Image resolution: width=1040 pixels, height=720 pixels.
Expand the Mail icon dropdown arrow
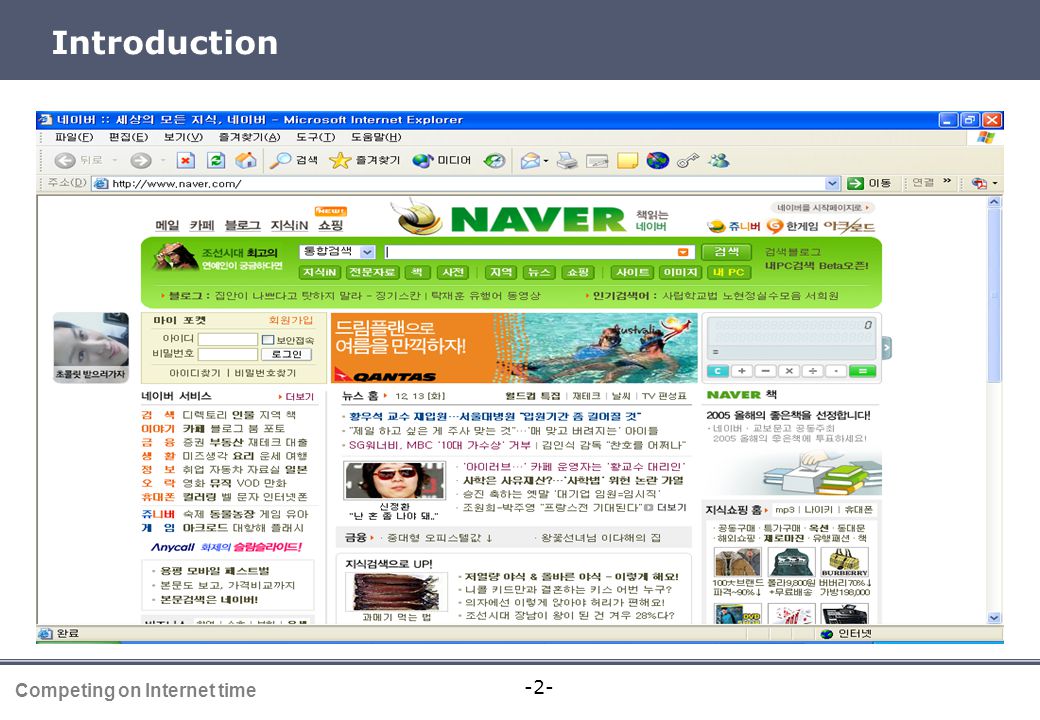coord(546,161)
